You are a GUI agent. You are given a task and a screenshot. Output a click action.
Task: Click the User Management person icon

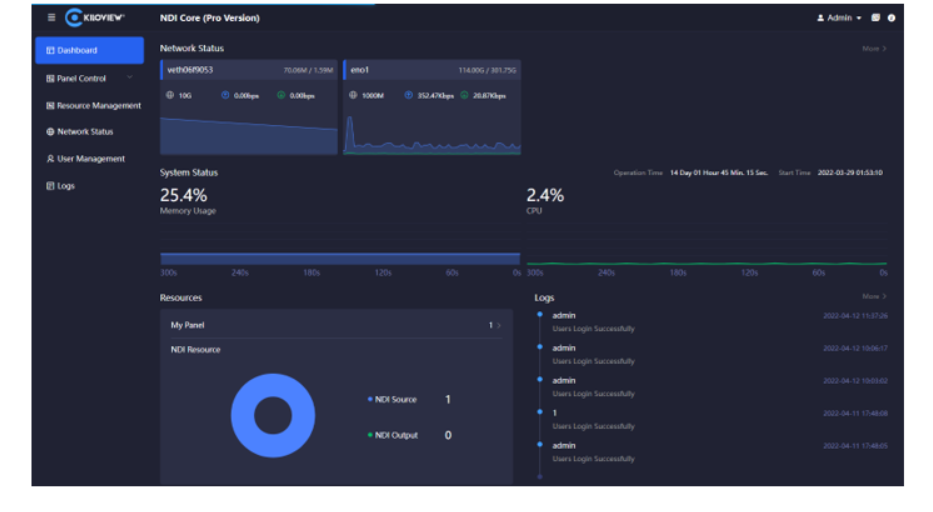pos(50,158)
